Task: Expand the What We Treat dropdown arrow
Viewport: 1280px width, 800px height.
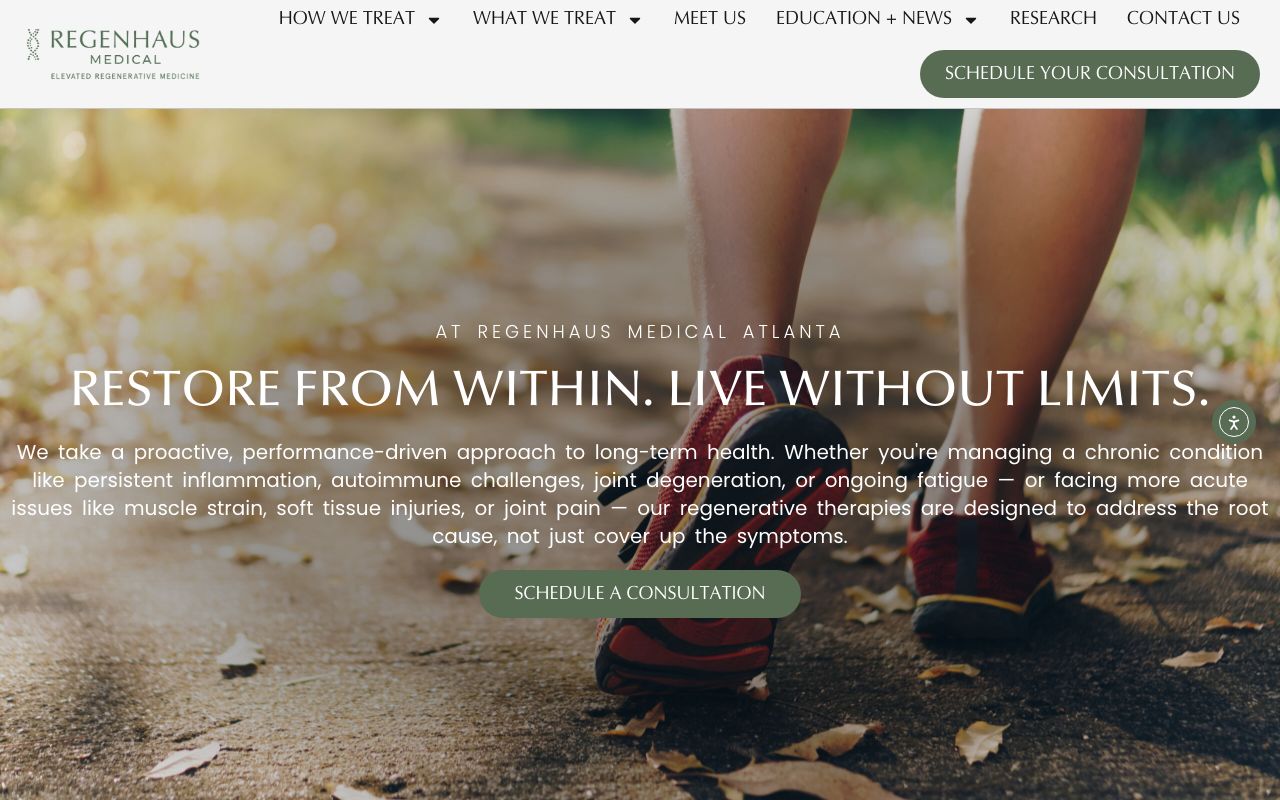Action: tap(635, 19)
